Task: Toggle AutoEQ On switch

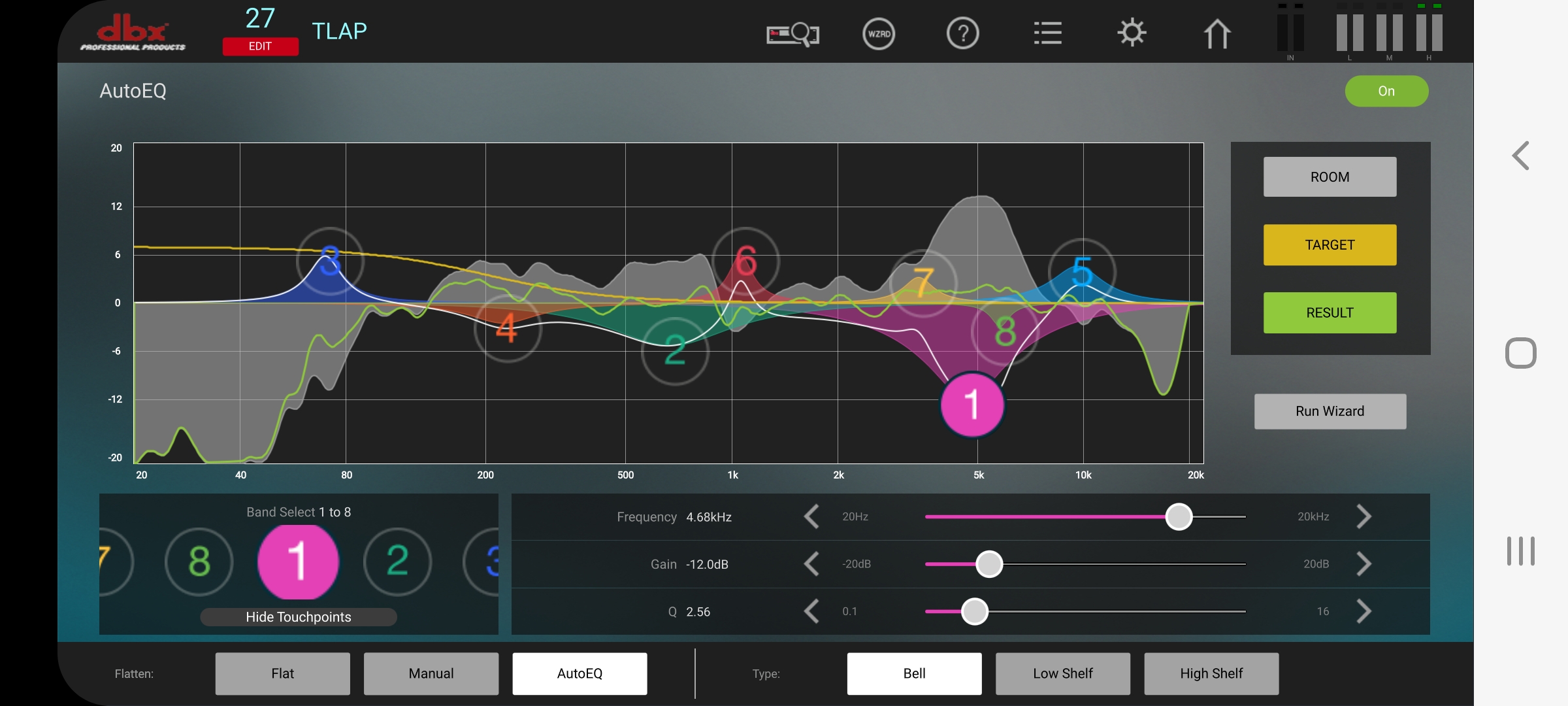Action: click(1386, 92)
